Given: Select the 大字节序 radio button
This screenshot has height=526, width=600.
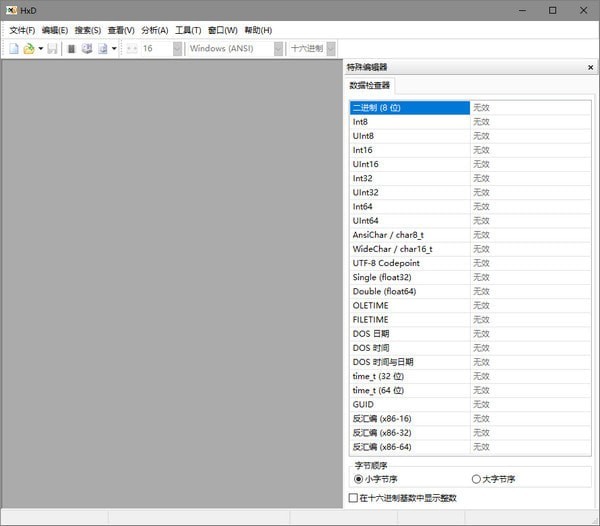Looking at the screenshot, I should coord(476,479).
